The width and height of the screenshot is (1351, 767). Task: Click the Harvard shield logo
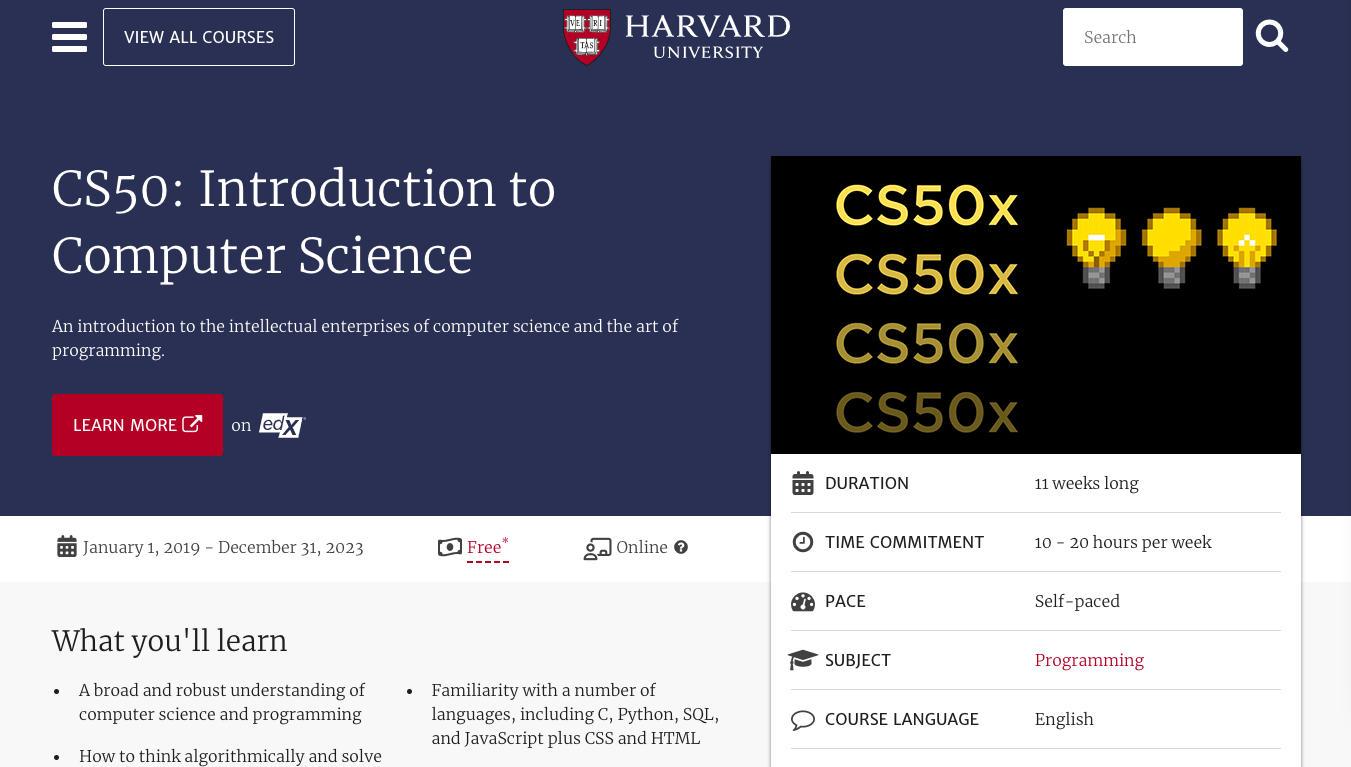[x=587, y=36]
